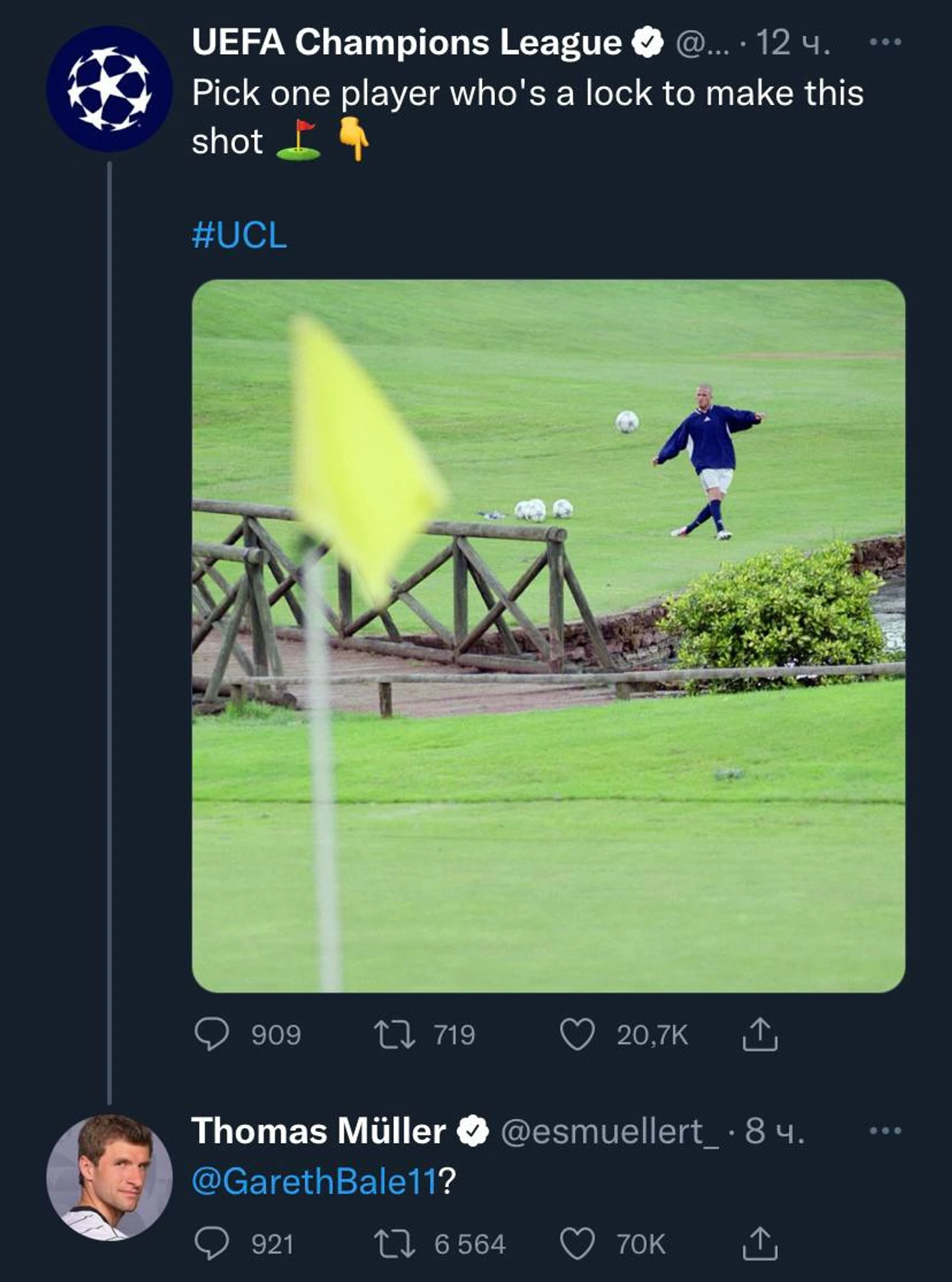This screenshot has width=952, height=1282.
Task: Like Thomas Müller's reply
Action: click(x=577, y=1244)
